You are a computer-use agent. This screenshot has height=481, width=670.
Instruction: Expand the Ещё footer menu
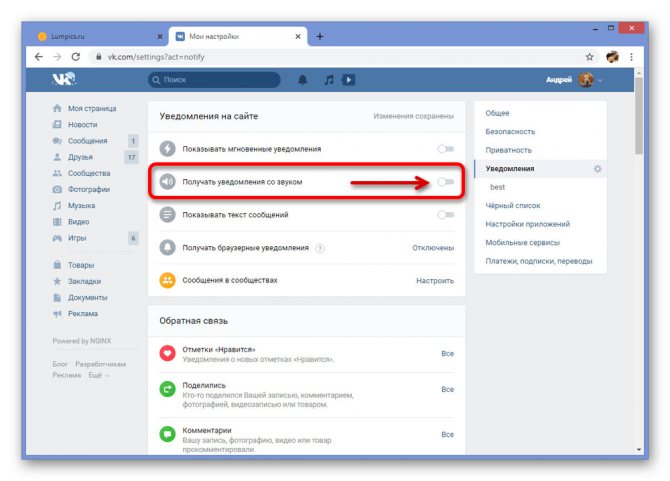[x=98, y=375]
